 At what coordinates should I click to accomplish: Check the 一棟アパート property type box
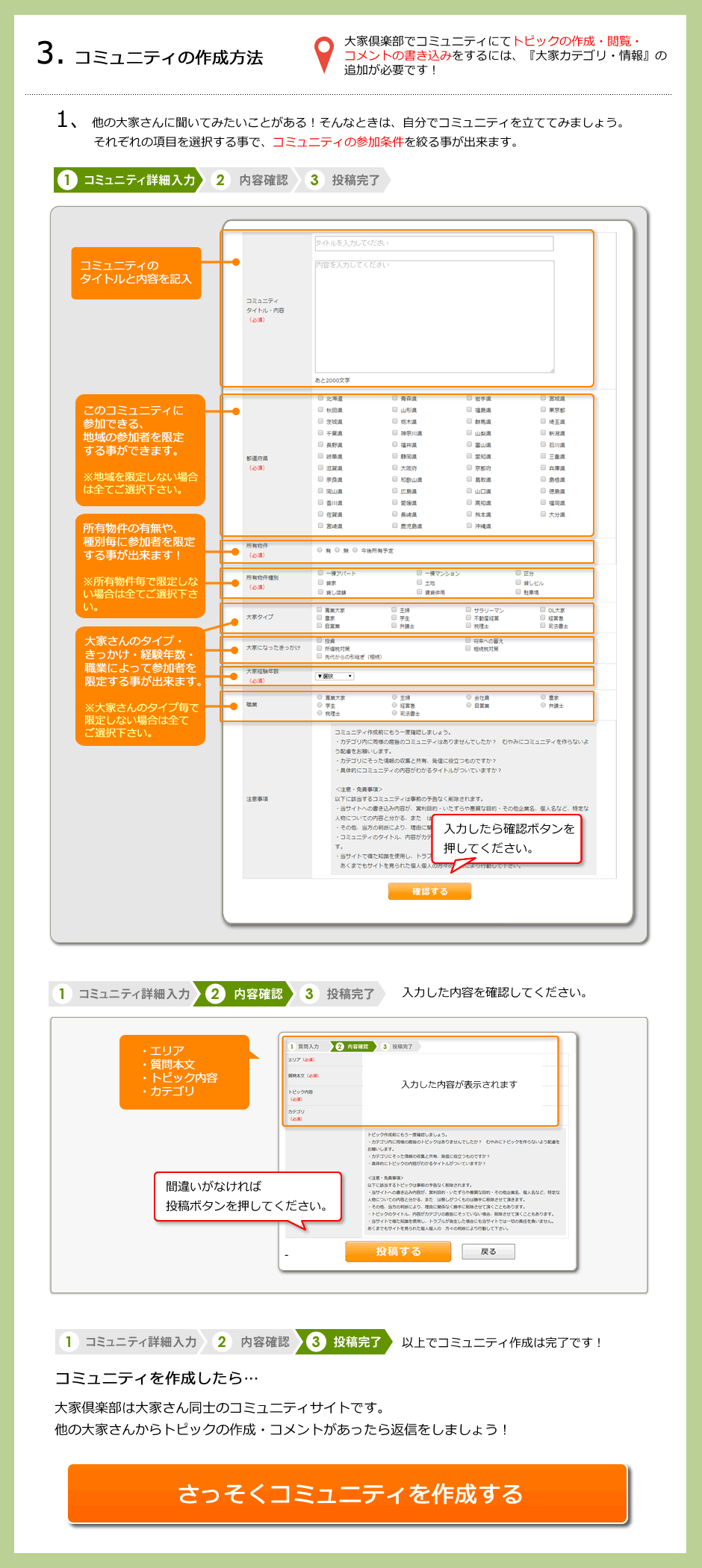pos(320,573)
